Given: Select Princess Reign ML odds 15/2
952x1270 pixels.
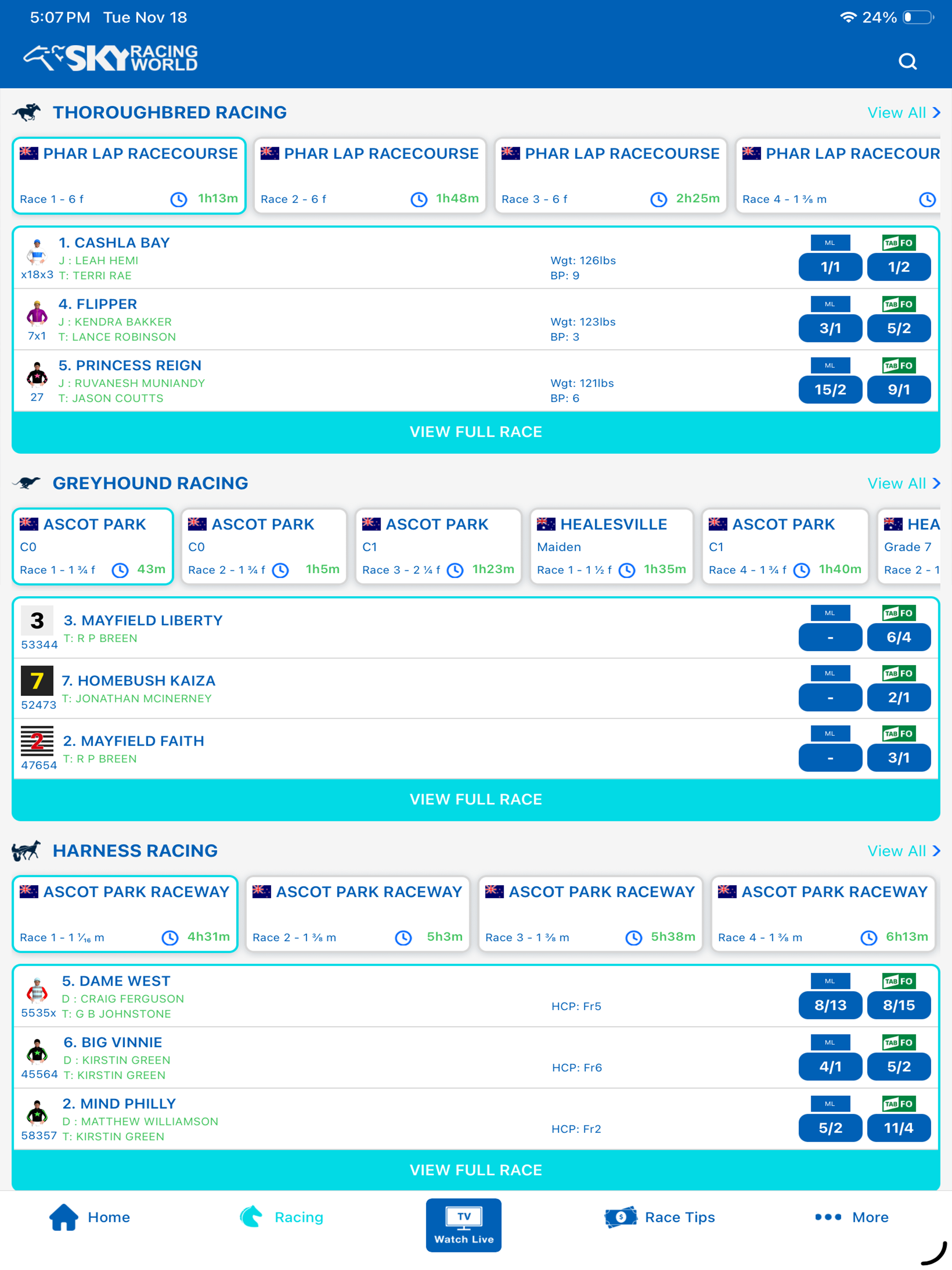Looking at the screenshot, I should point(830,390).
